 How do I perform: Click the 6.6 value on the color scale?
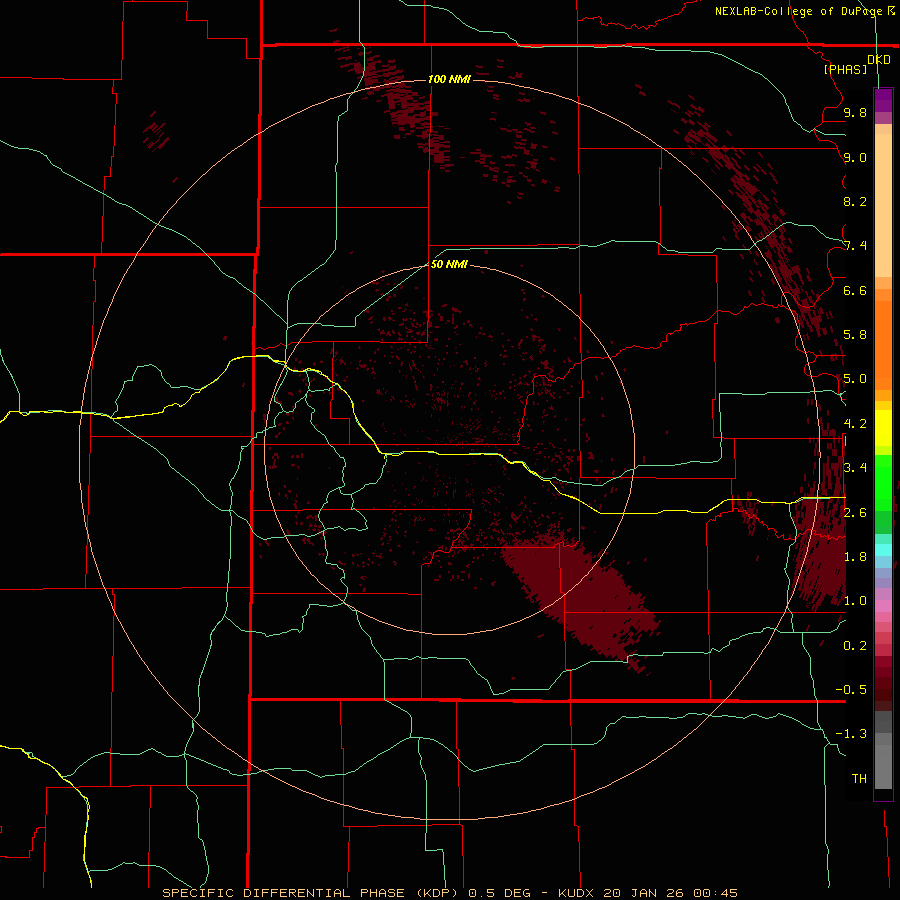(x=855, y=290)
